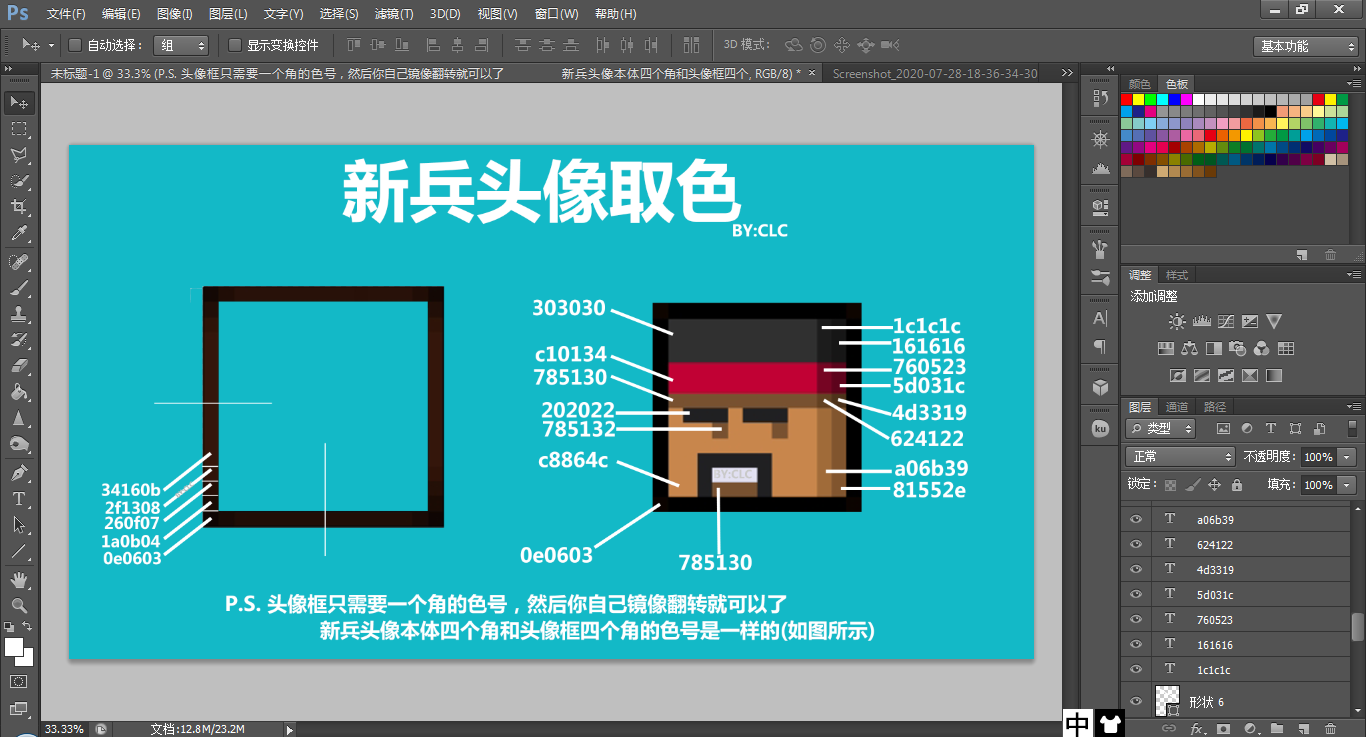
Task: Switch to the 通道 tab
Action: point(1177,407)
